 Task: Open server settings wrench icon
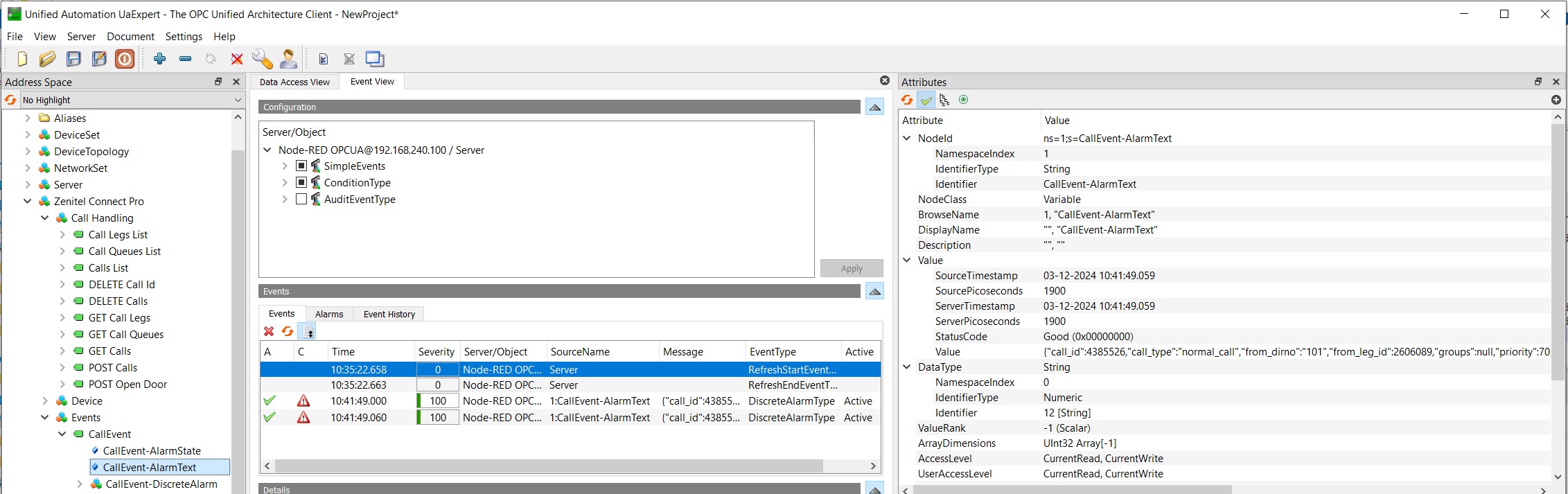(x=262, y=59)
